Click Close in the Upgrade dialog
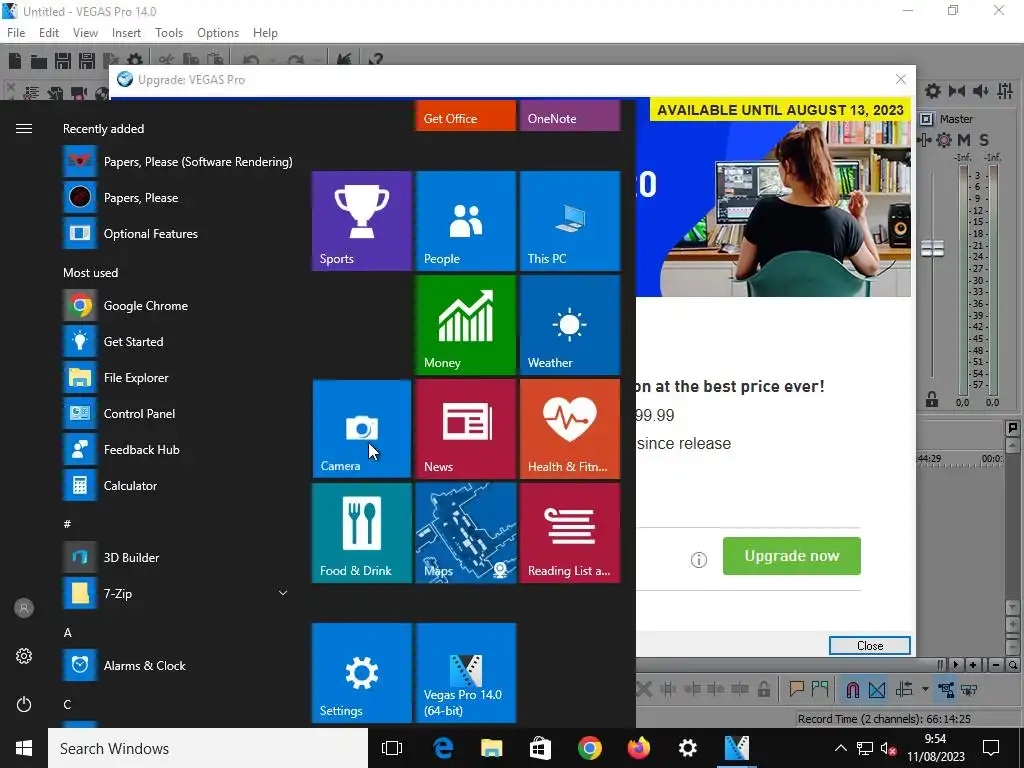This screenshot has height=768, width=1024. (870, 645)
